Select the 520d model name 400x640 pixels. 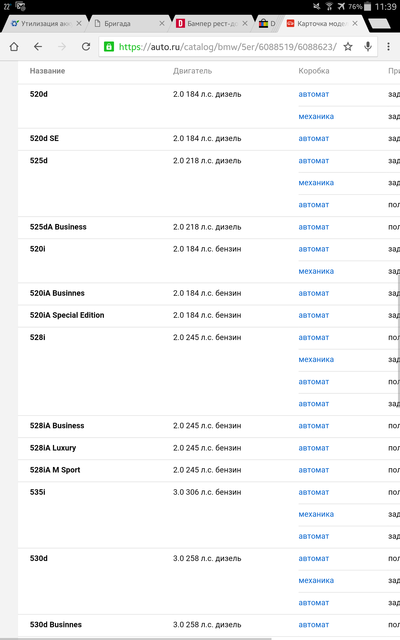[x=38, y=94]
